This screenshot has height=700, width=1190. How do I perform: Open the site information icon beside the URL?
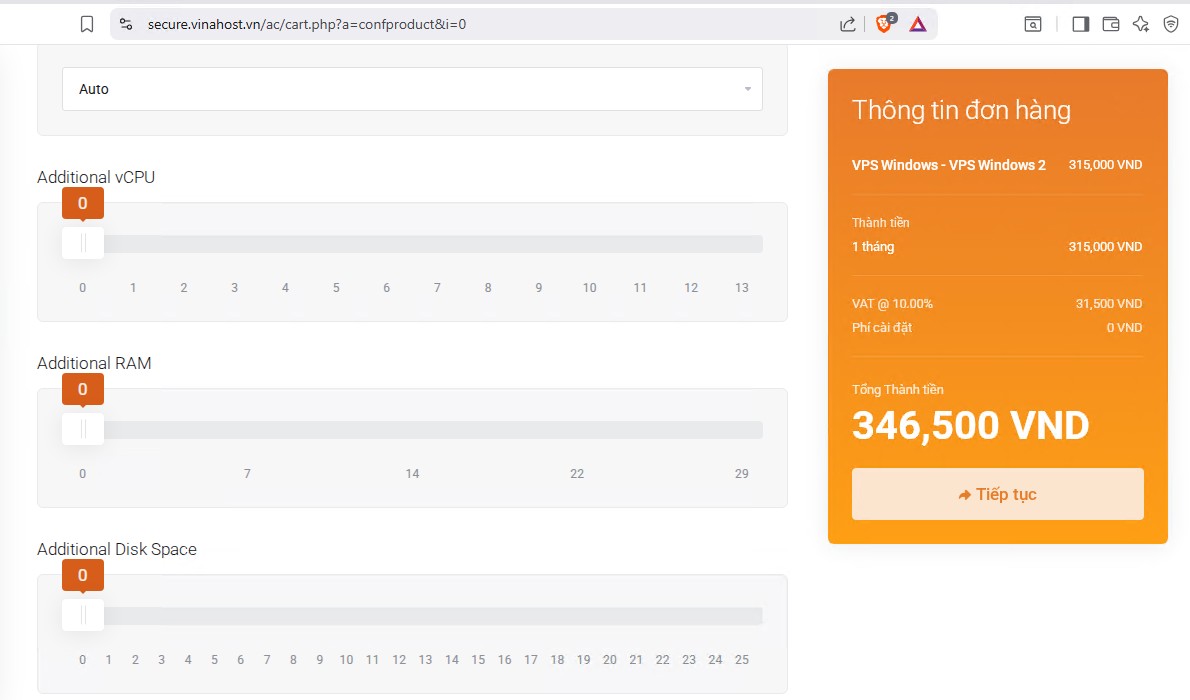126,25
